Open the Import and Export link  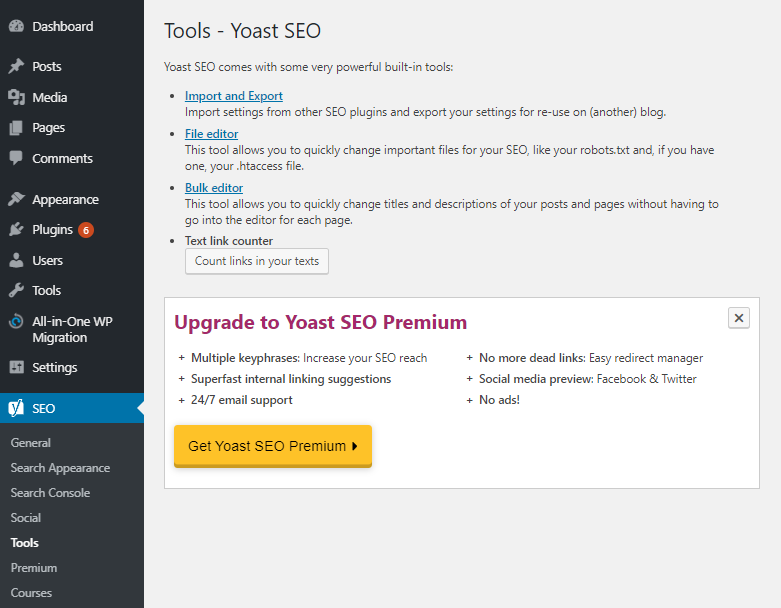pyautogui.click(x=234, y=96)
